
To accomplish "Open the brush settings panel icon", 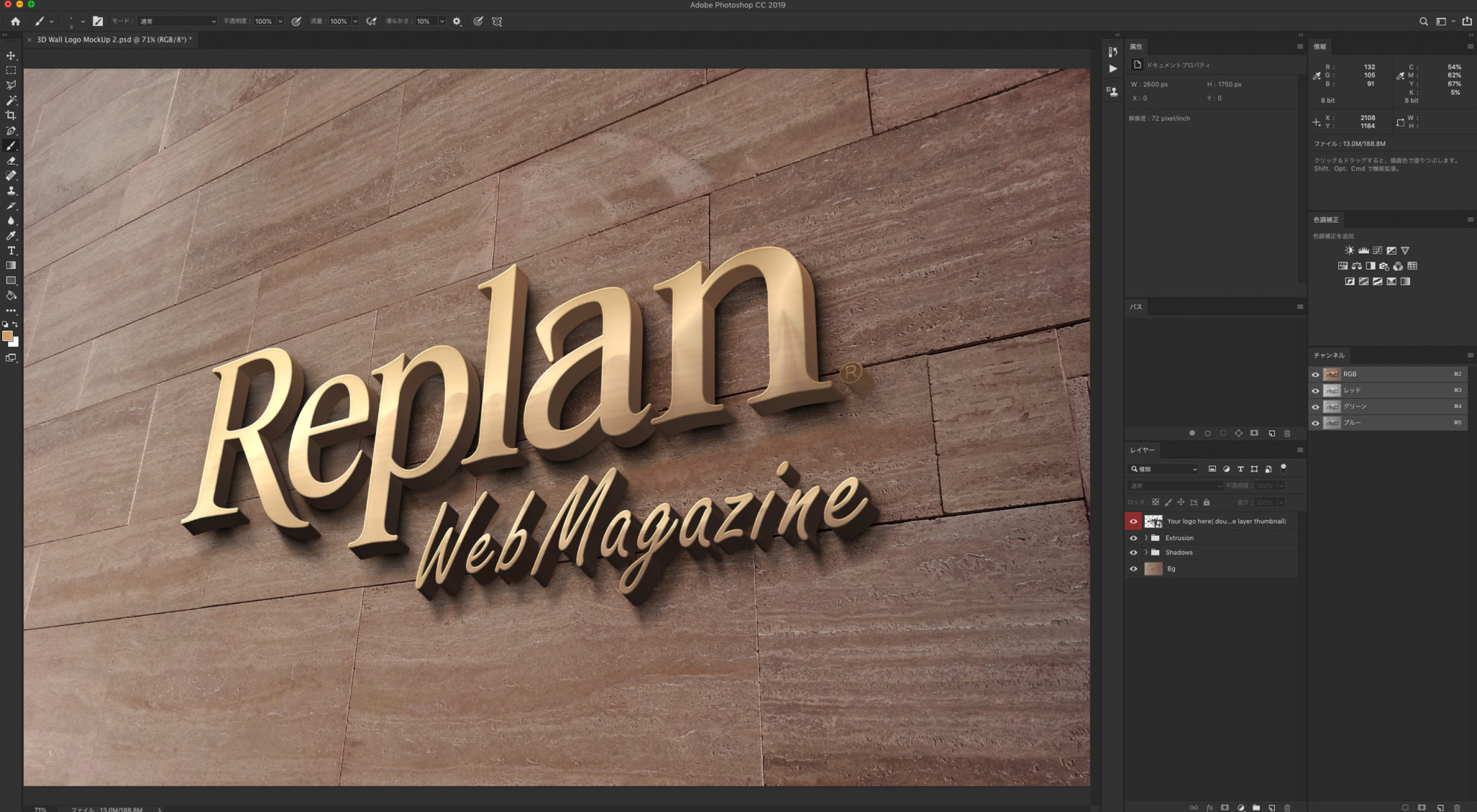I will click(98, 22).
